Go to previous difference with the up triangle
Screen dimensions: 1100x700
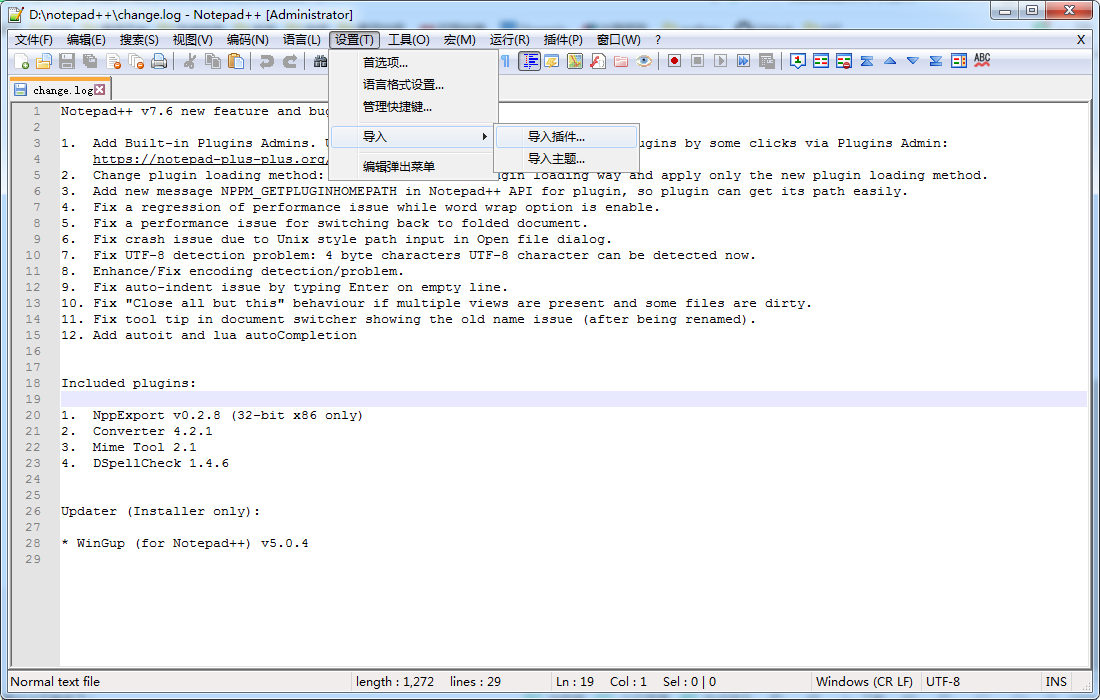pos(890,61)
